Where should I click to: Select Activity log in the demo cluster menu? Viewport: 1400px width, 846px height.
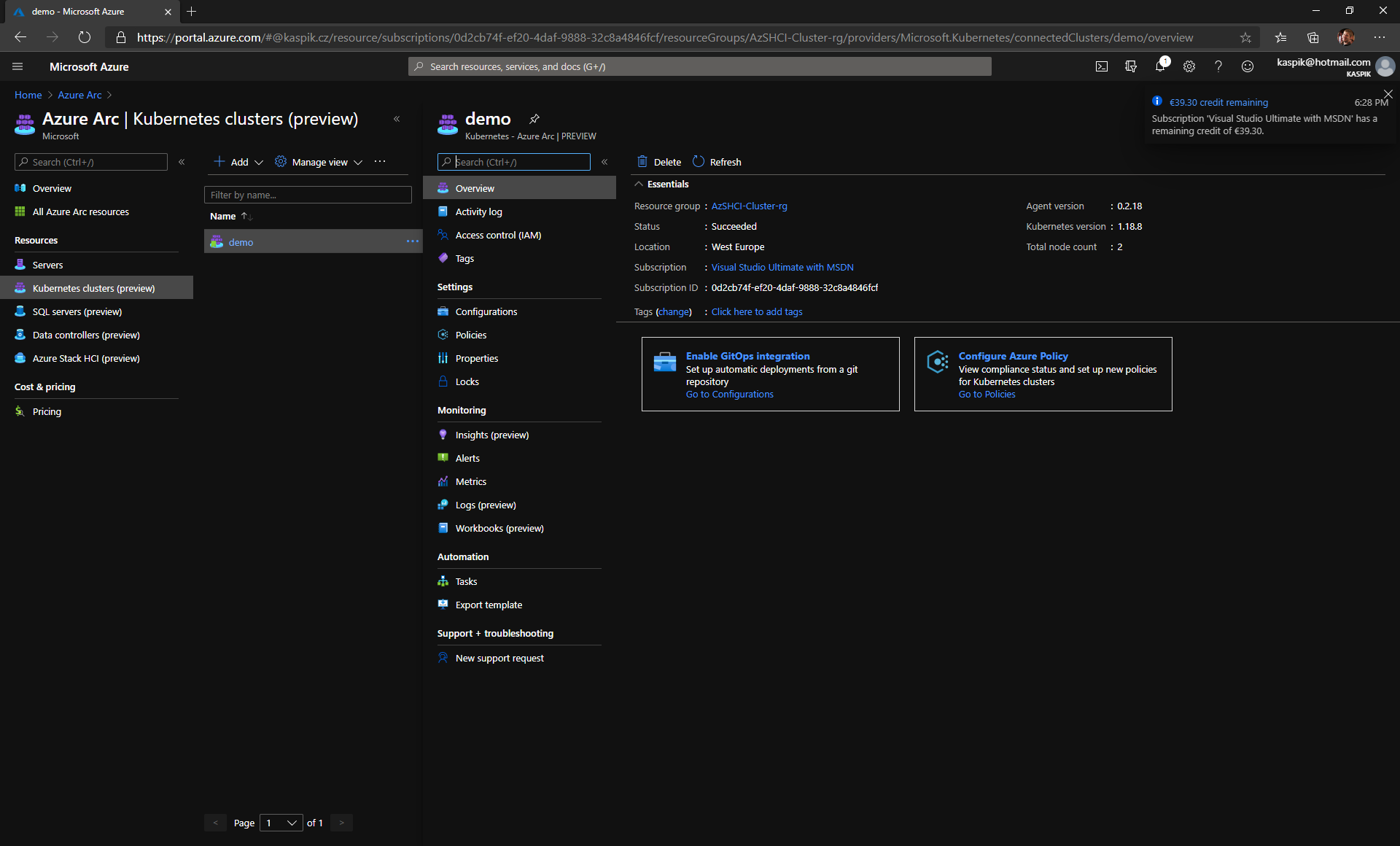[x=478, y=211]
